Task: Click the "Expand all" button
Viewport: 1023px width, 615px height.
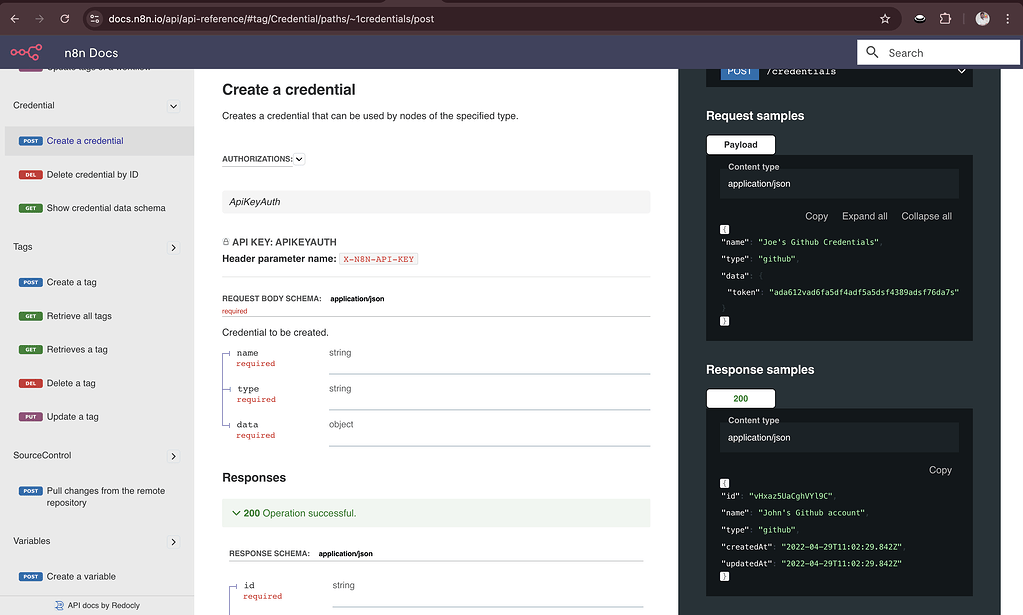Action: tap(864, 216)
